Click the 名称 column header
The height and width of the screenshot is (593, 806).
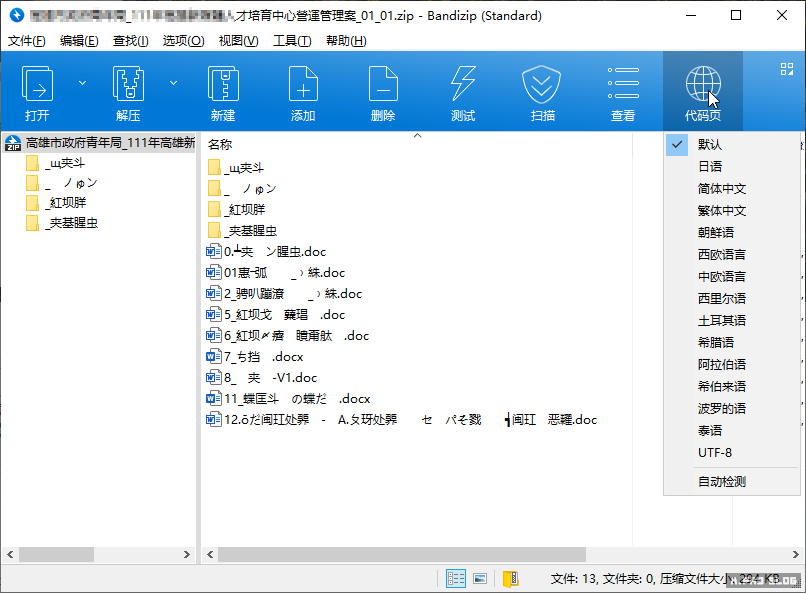[x=220, y=144]
